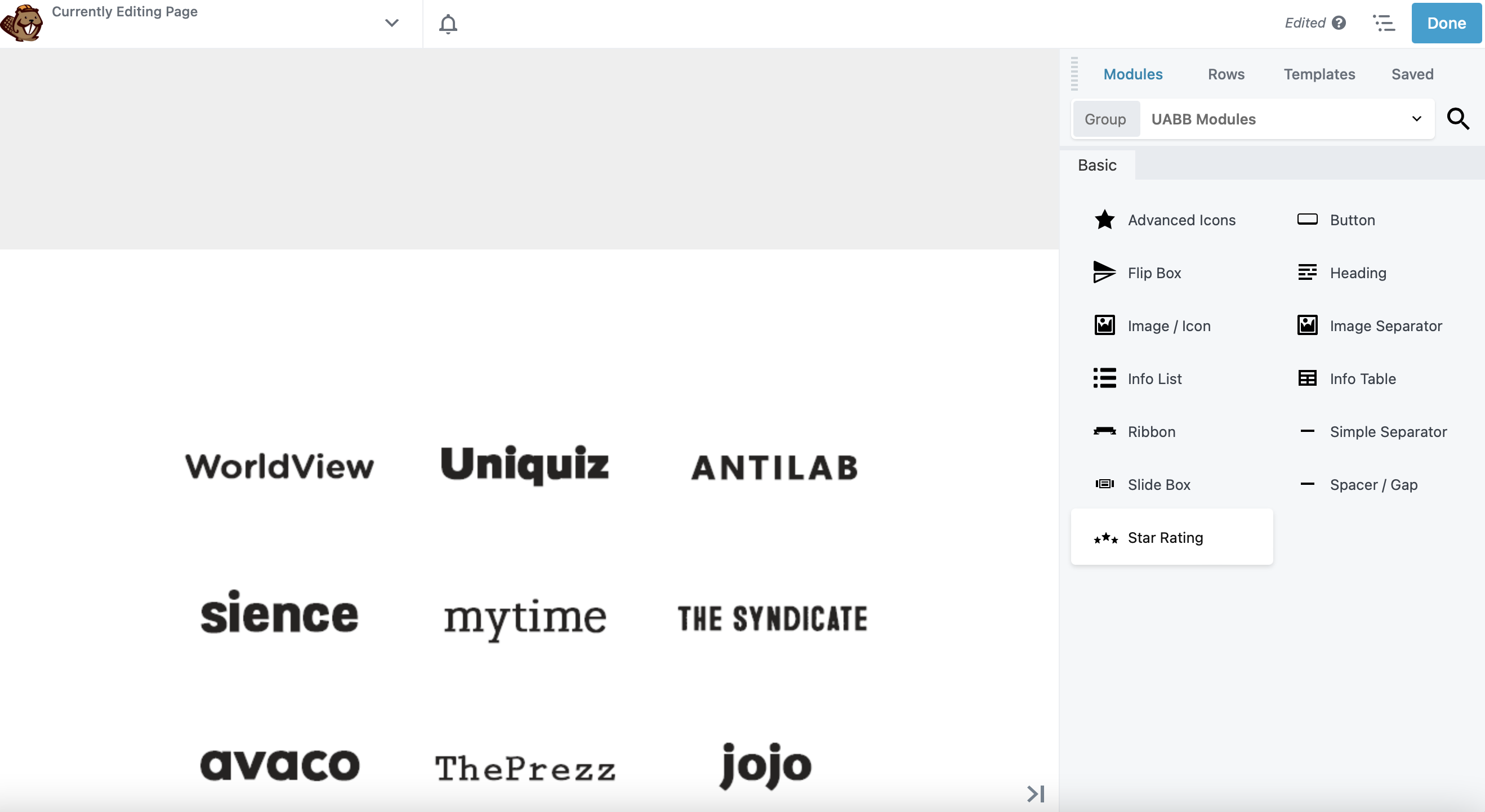Click the Ribbon module icon

(x=1105, y=431)
